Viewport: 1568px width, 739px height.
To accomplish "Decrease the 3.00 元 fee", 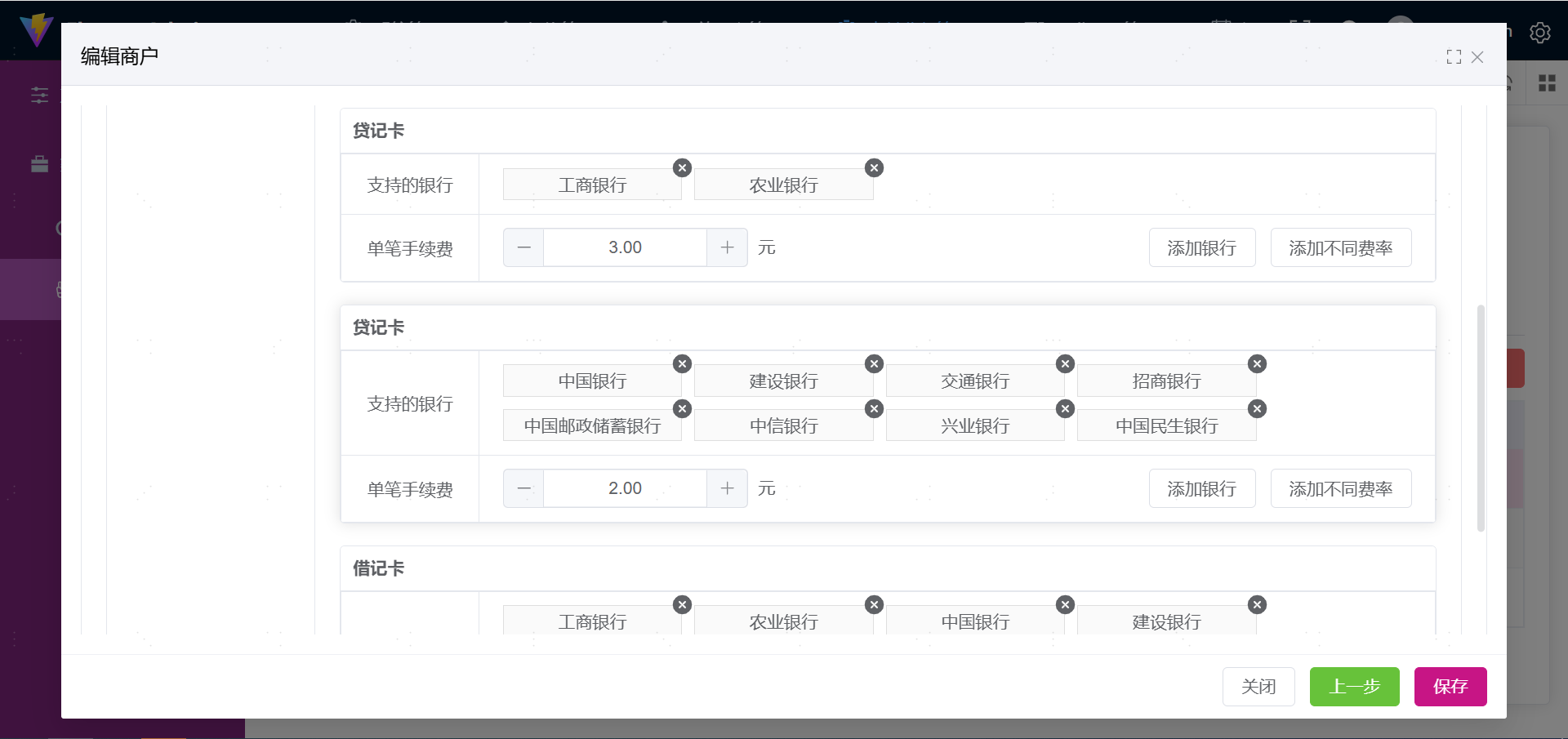I will tap(523, 247).
